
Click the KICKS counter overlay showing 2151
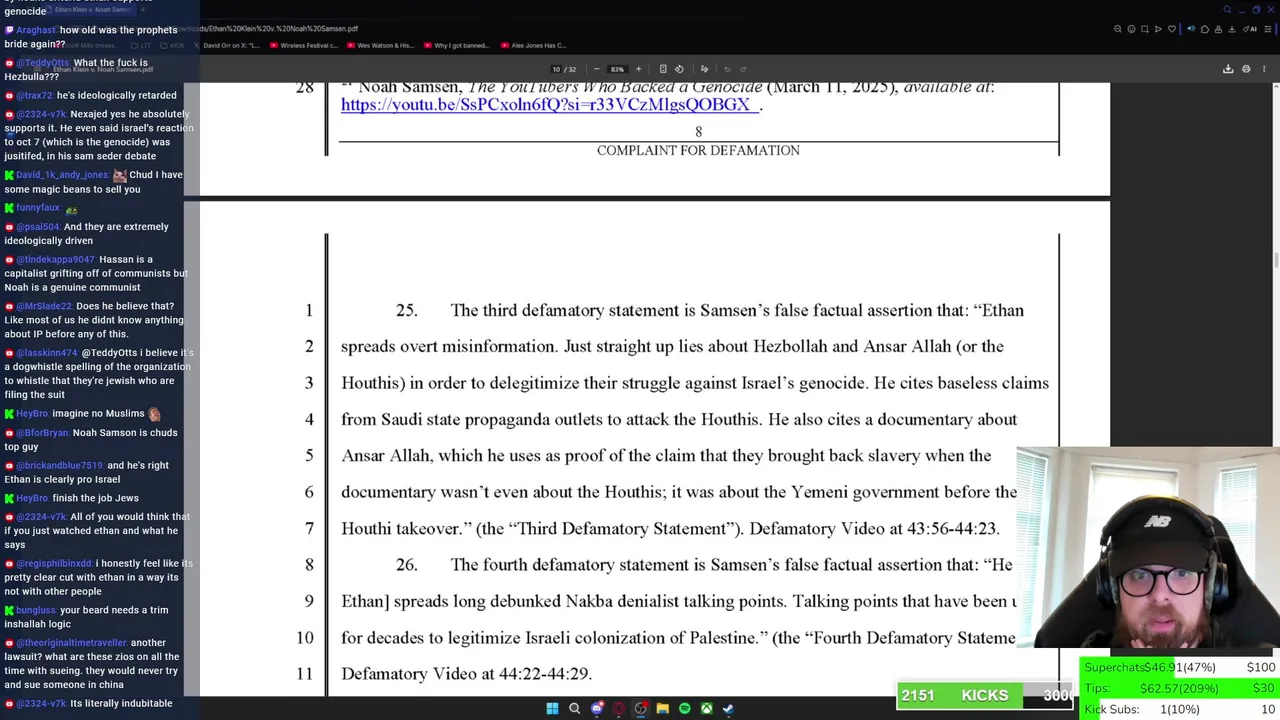[x=986, y=695]
